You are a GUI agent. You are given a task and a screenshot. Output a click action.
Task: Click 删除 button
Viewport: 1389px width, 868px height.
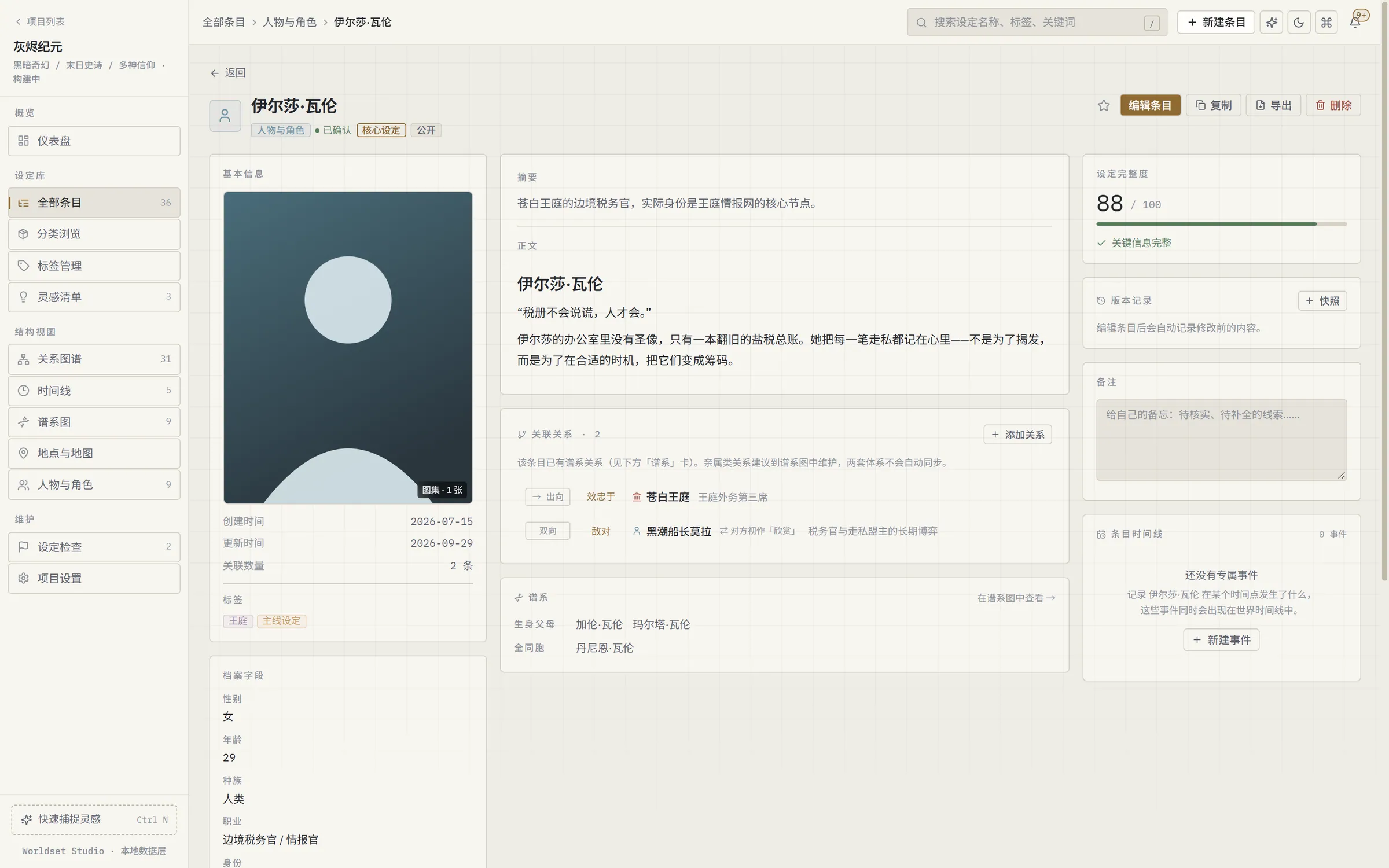coord(1333,105)
